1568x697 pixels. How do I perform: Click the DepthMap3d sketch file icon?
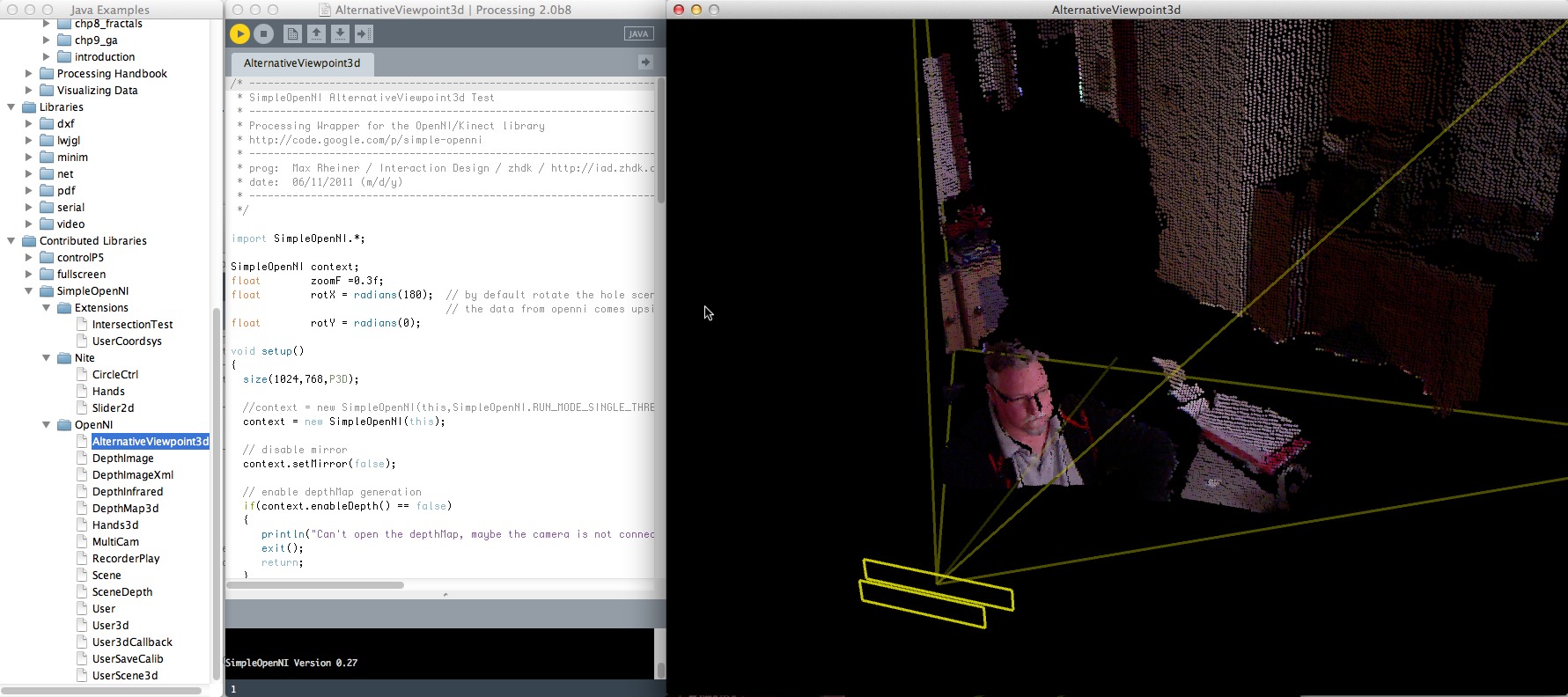[x=83, y=509]
